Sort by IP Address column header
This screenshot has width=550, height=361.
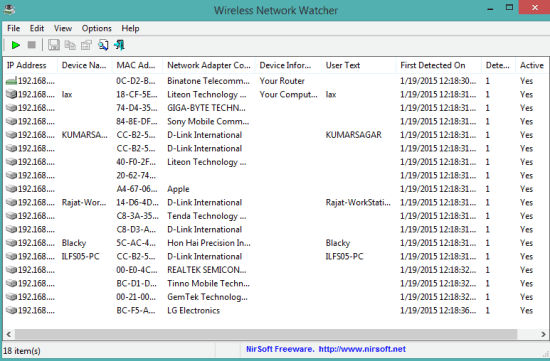tap(30, 65)
